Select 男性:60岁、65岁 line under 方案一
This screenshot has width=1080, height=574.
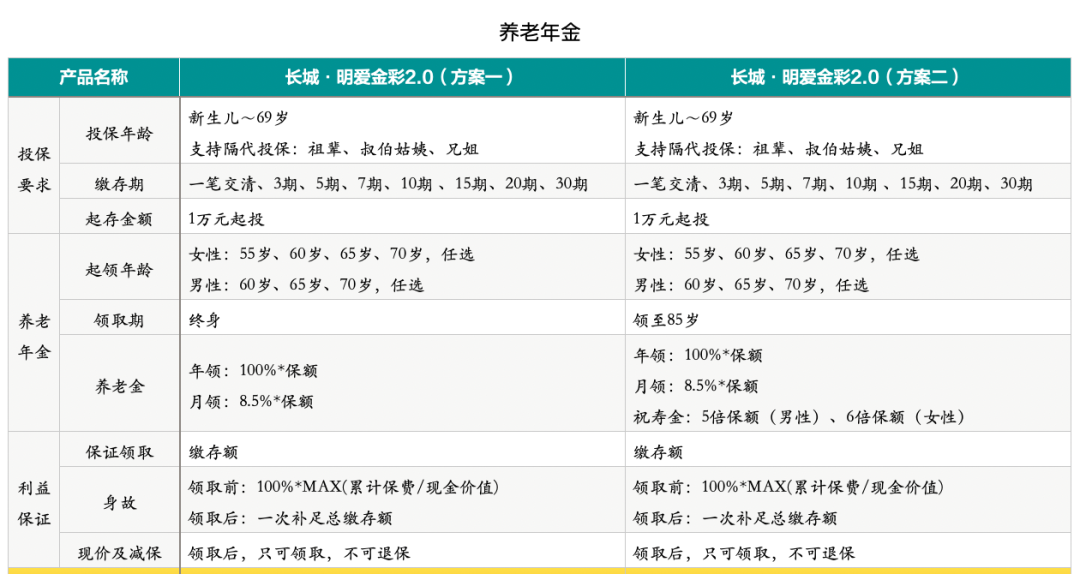(x=307, y=285)
